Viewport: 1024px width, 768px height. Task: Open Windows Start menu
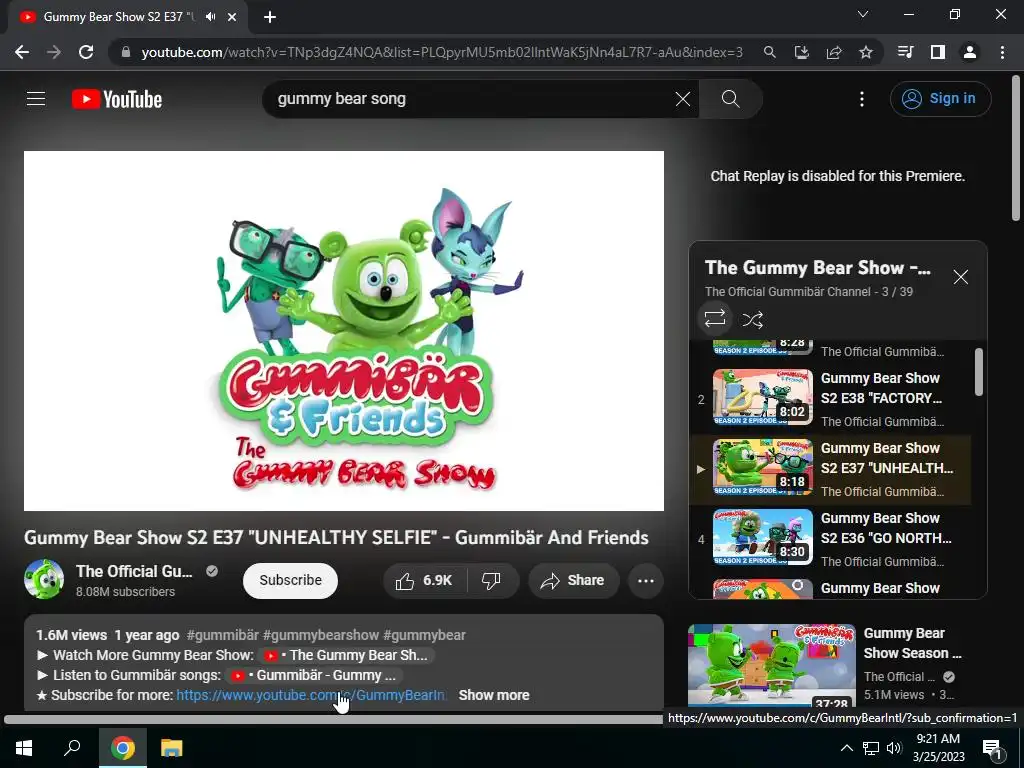pos(24,748)
